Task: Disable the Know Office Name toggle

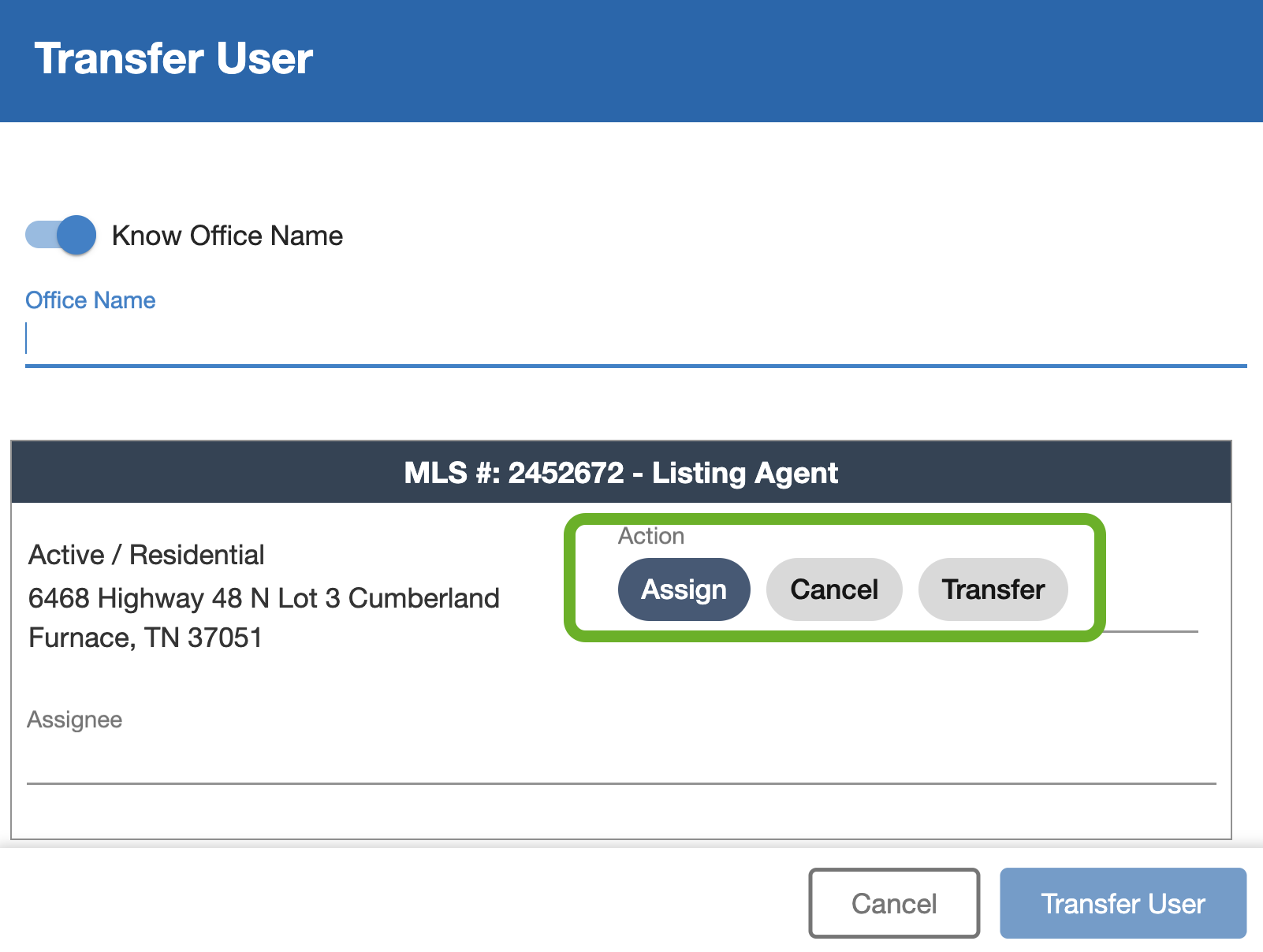Action: (59, 235)
